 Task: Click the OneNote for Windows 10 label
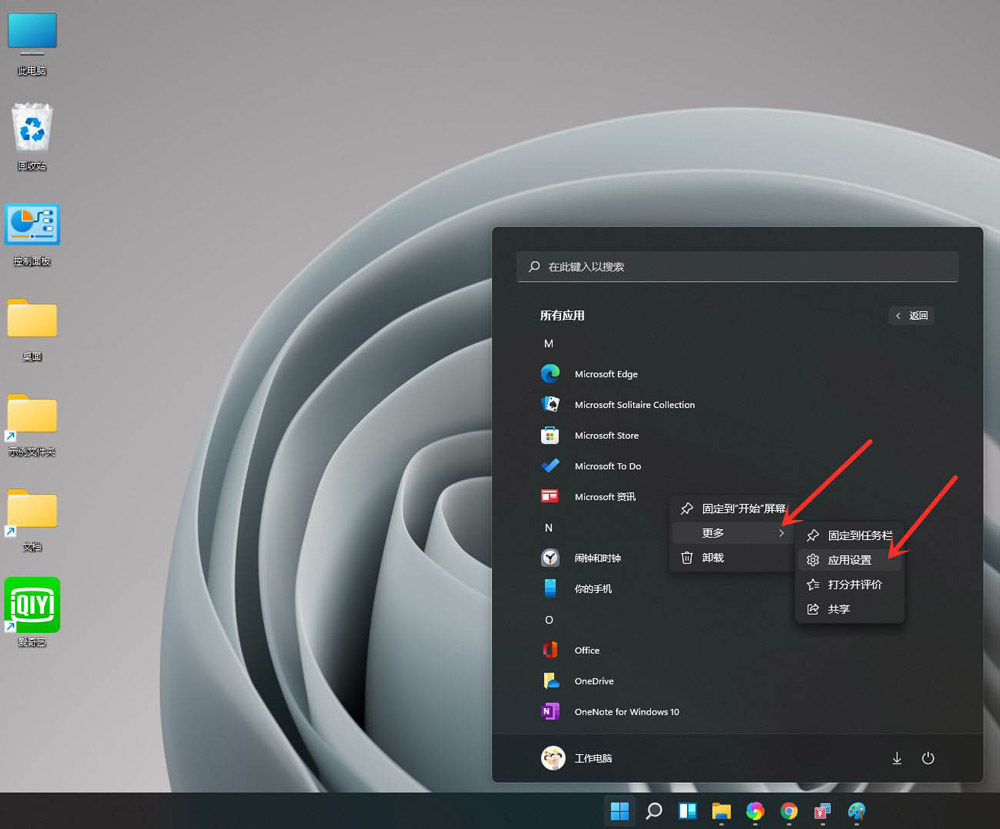point(627,711)
